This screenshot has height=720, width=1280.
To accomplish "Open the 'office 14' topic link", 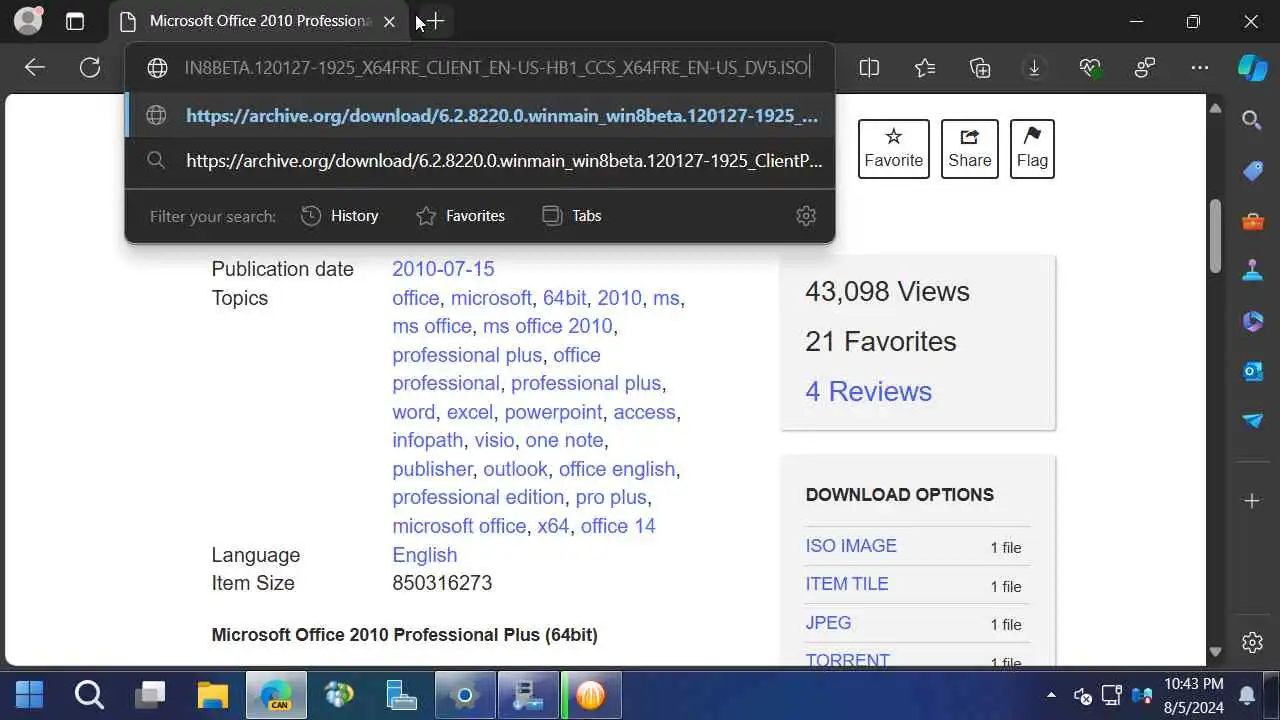I will 618,526.
